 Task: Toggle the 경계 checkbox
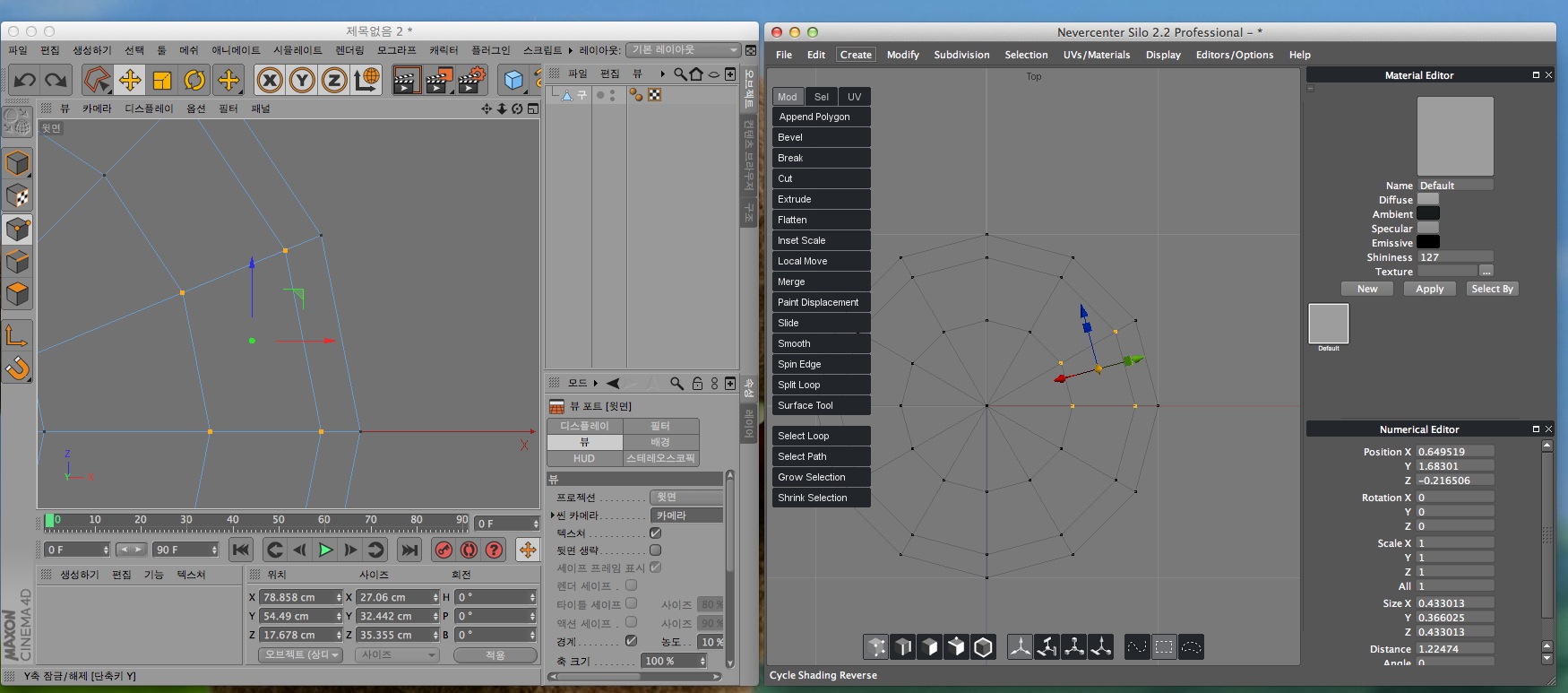click(x=631, y=641)
